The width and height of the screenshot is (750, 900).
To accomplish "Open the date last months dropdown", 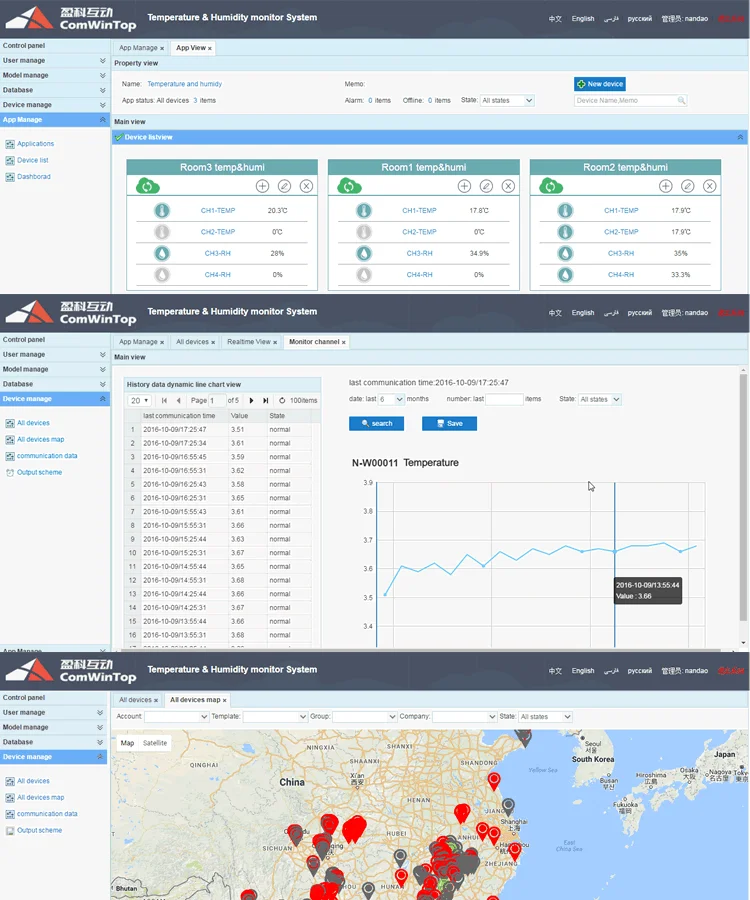I will pos(392,399).
